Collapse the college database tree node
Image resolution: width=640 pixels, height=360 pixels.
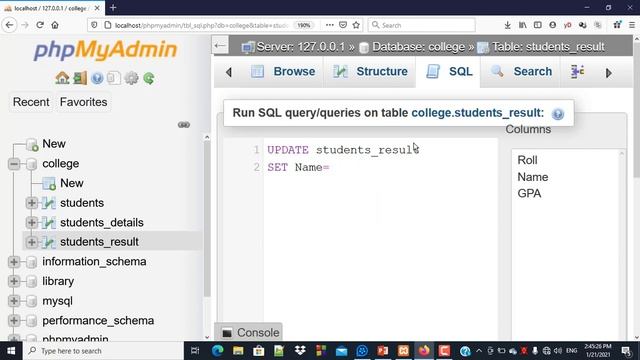click(14, 164)
